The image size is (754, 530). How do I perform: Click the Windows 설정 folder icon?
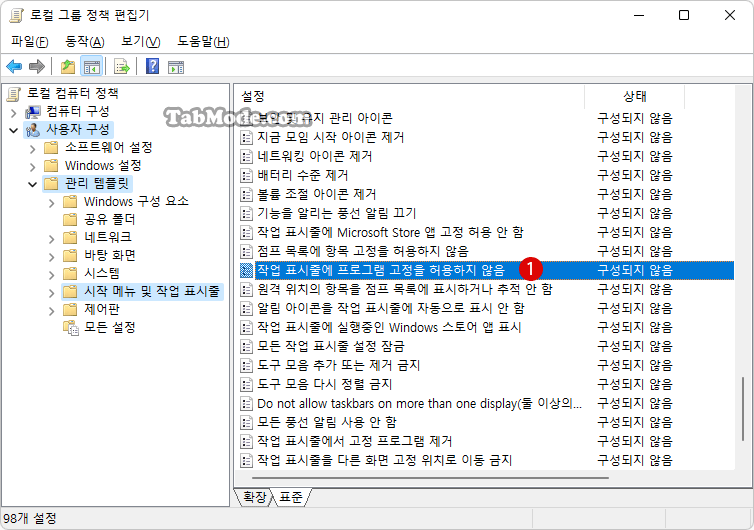tap(51, 165)
